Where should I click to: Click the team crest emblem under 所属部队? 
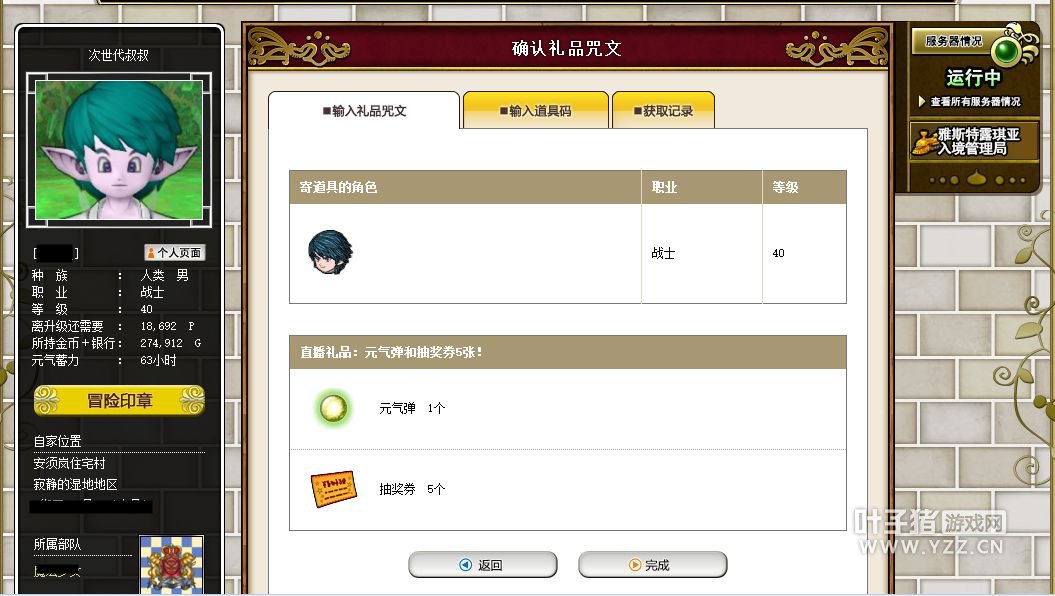point(171,564)
